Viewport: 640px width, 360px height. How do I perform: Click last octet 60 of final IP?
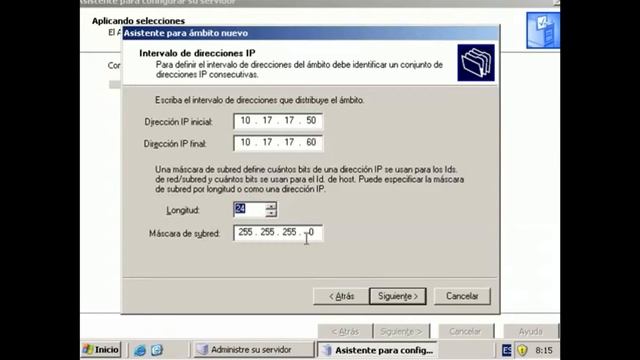click(x=311, y=142)
